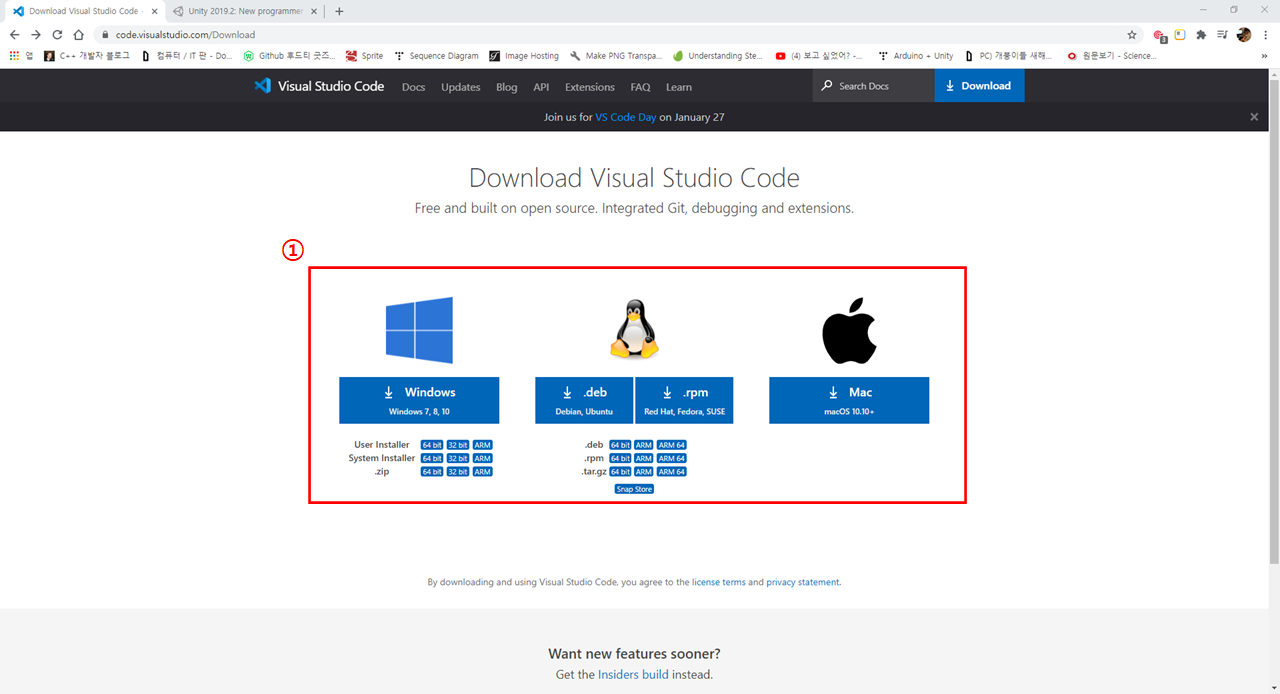The image size is (1280, 694).
Task: Download the Linux .deb ARM 64
Action: pos(672,445)
